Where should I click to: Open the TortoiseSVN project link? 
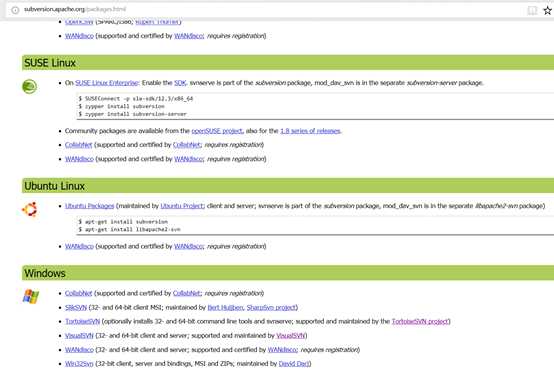tap(420, 322)
